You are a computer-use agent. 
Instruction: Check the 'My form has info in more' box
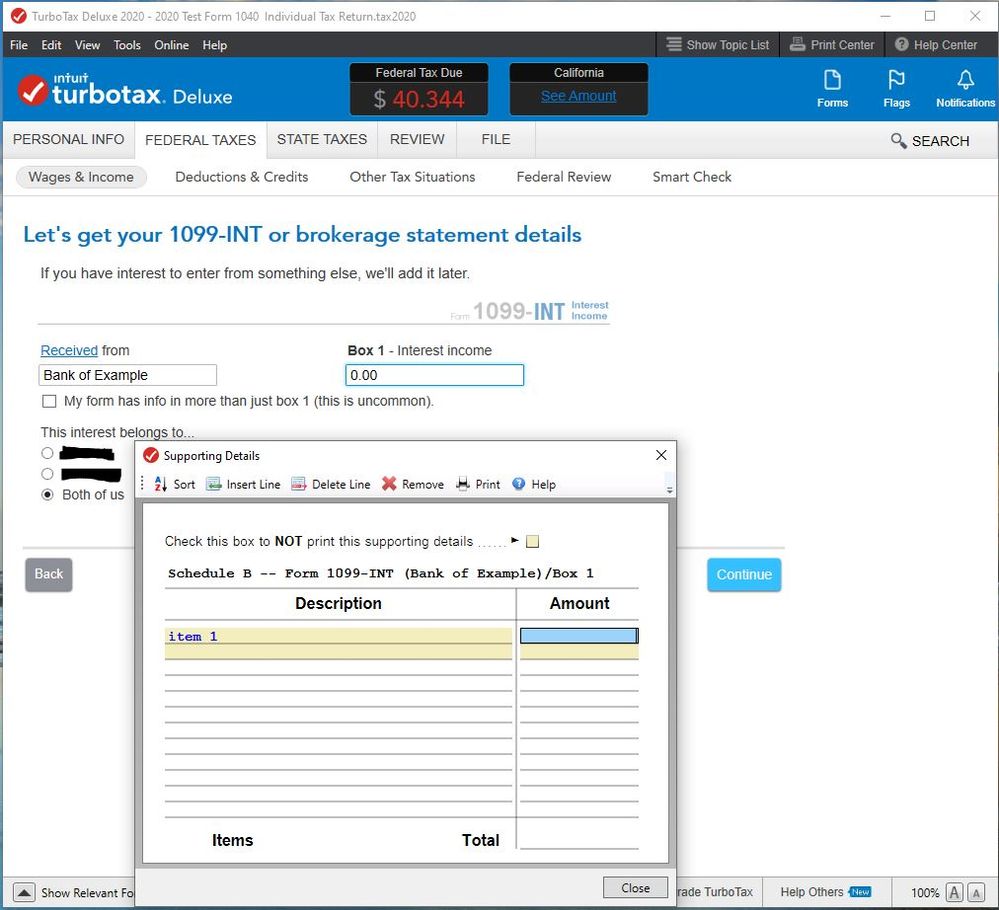tap(49, 401)
